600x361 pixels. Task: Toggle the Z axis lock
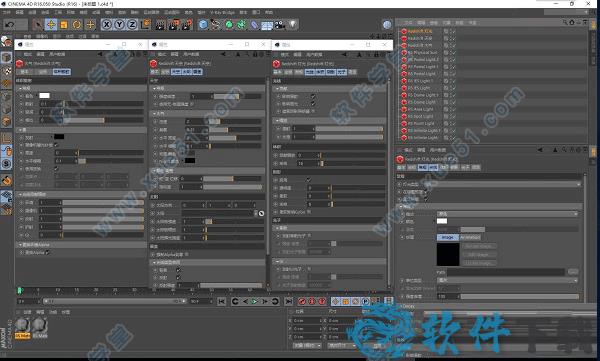[132, 25]
